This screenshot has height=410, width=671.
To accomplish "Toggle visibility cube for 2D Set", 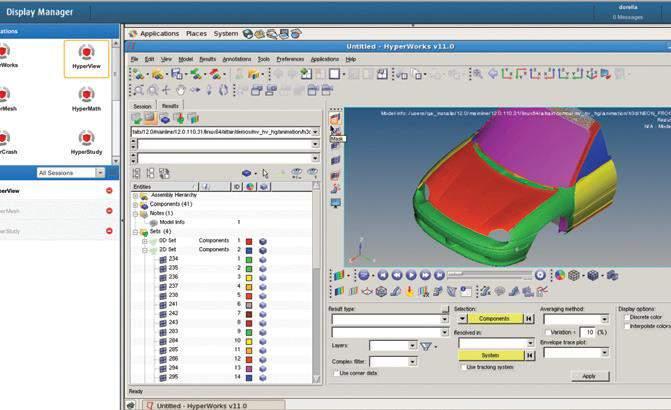I will pyautogui.click(x=263, y=250).
